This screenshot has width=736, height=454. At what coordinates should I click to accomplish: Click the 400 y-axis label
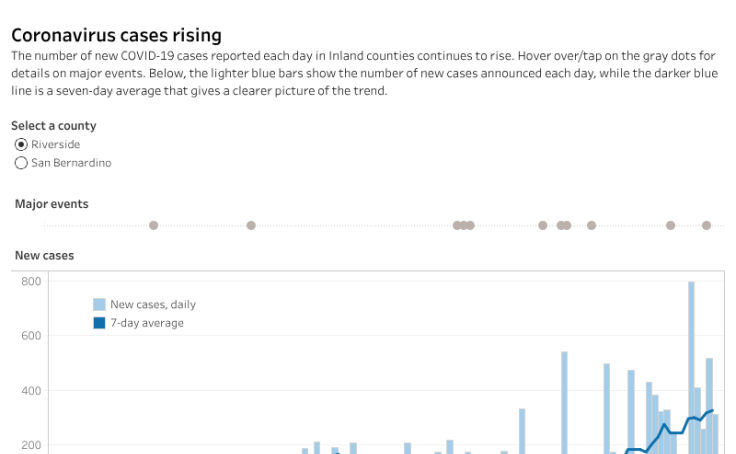point(31,391)
